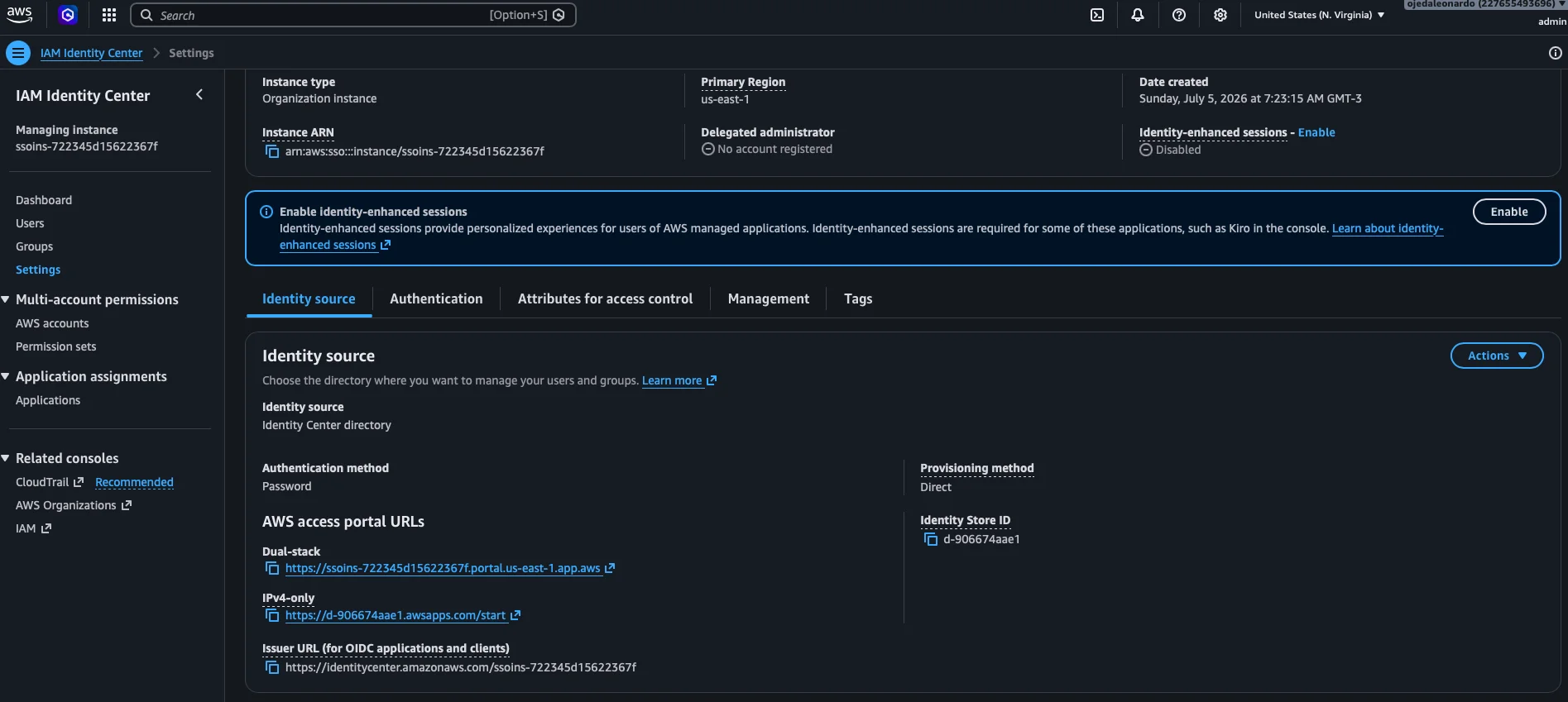Launch the CloudShell terminal icon
The image size is (1568, 702).
[1097, 15]
